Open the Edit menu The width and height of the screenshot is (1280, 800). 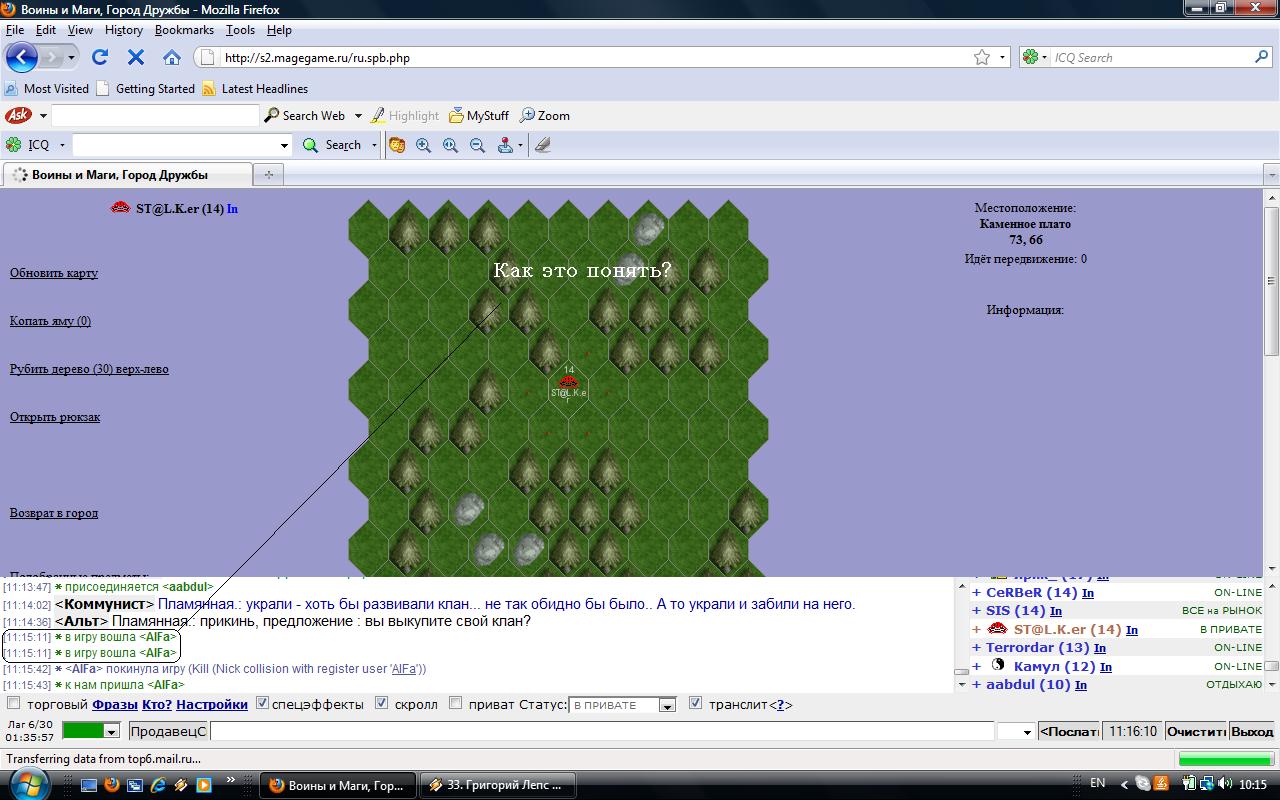[x=46, y=30]
